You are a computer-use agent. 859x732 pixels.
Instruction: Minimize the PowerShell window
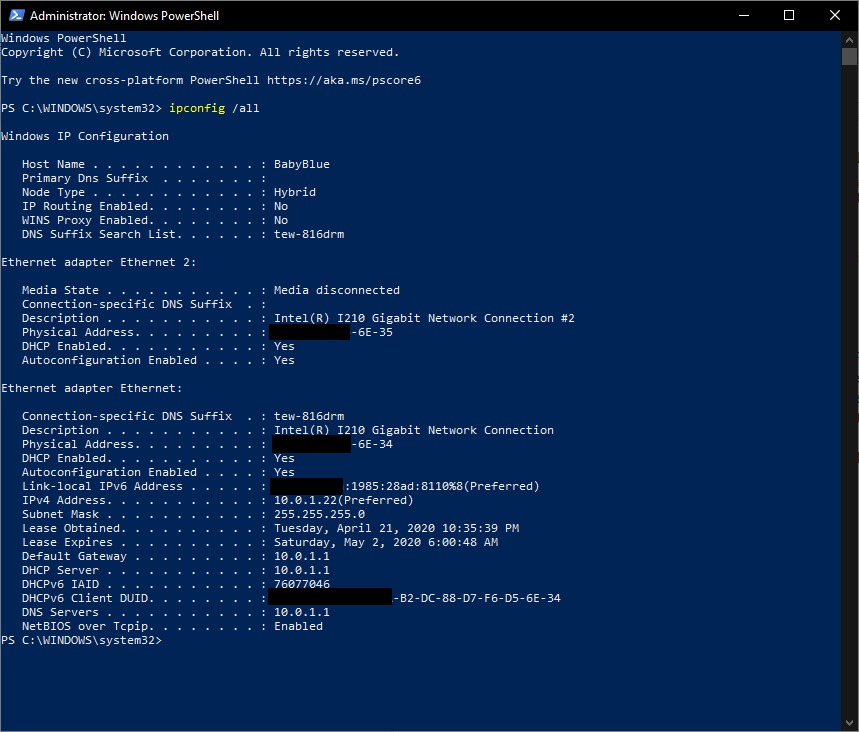pos(744,16)
